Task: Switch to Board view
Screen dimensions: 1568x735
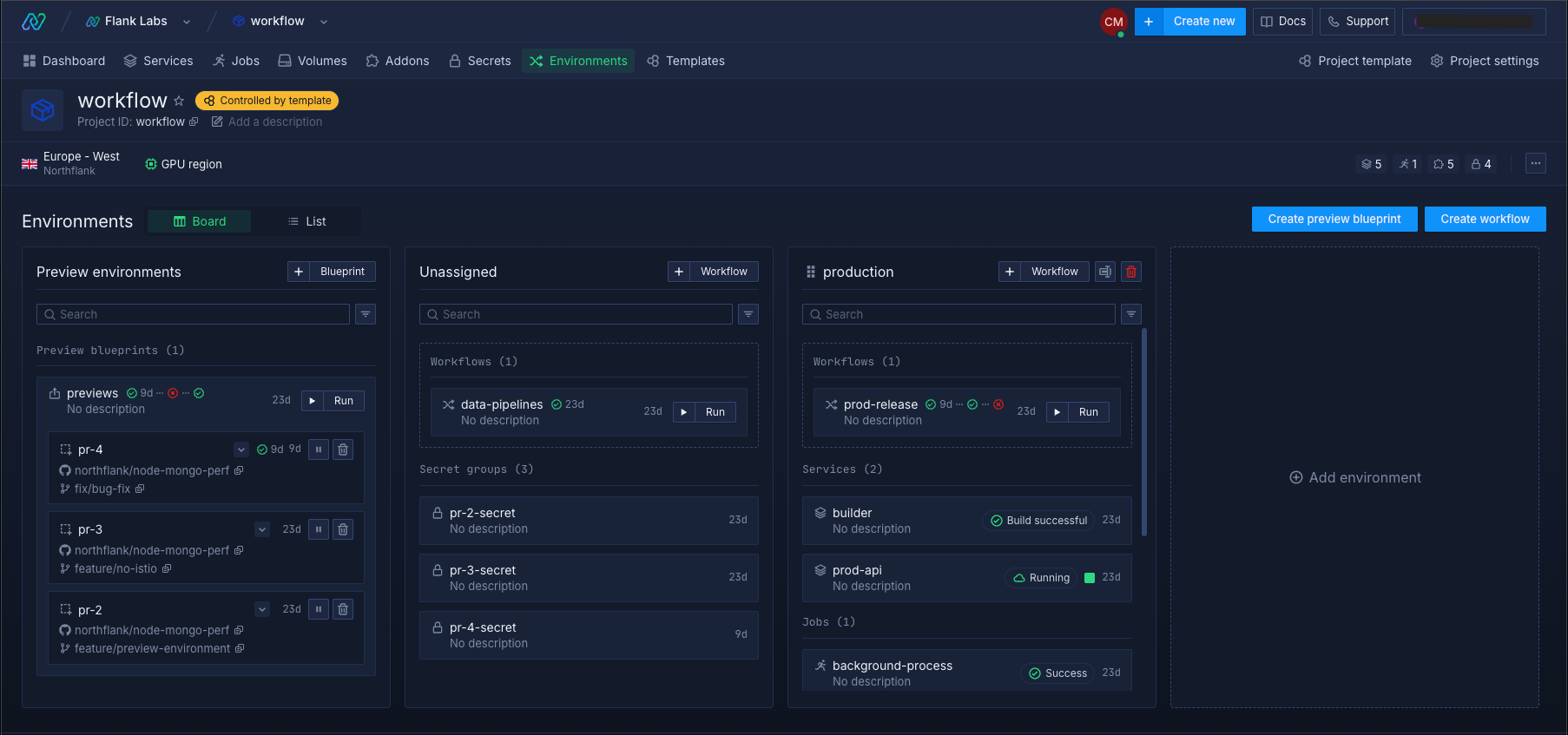Action: pos(200,221)
